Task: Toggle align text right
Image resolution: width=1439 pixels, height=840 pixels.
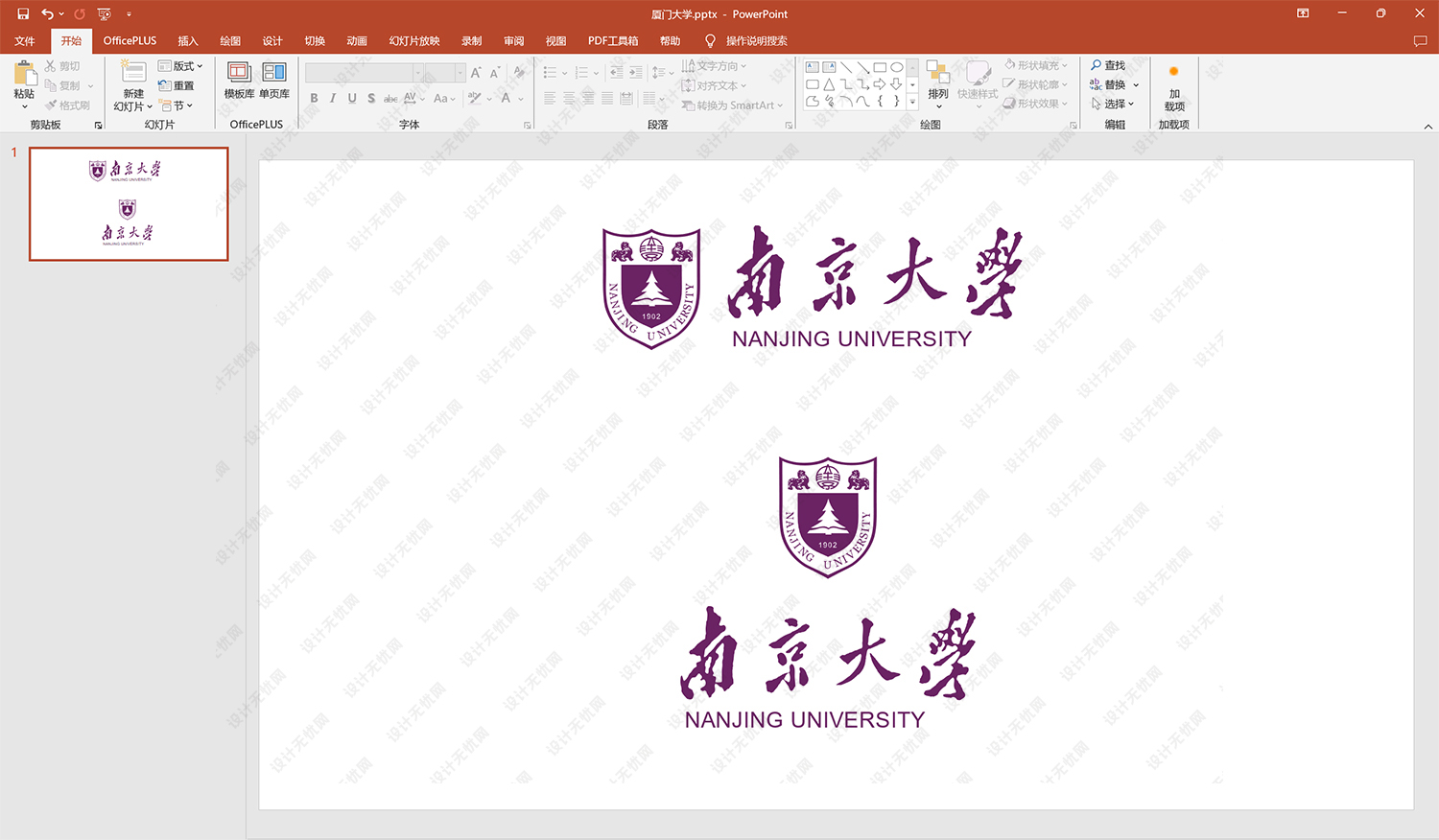Action: 588,98
